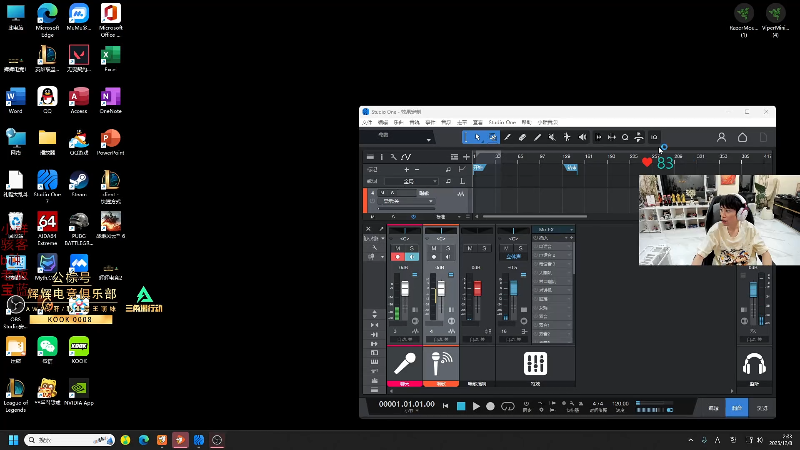Click the highlighted blue button at bottom right
Viewport: 800px width, 450px height.
pos(737,407)
